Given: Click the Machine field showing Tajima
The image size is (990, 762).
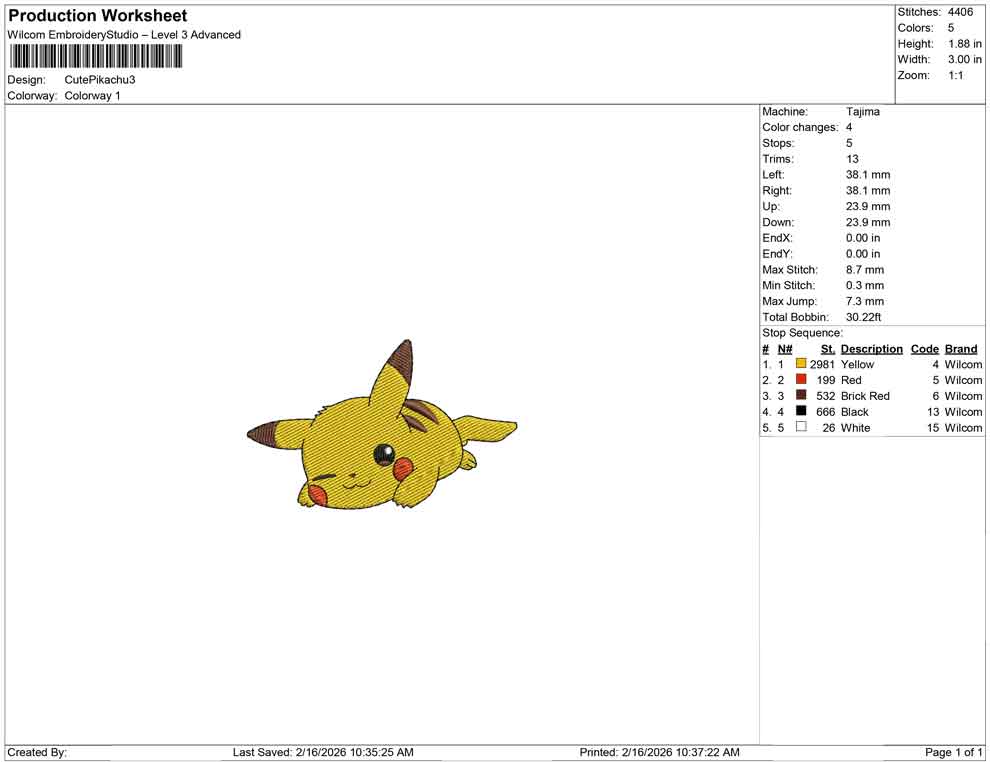Looking at the screenshot, I should coord(864,111).
